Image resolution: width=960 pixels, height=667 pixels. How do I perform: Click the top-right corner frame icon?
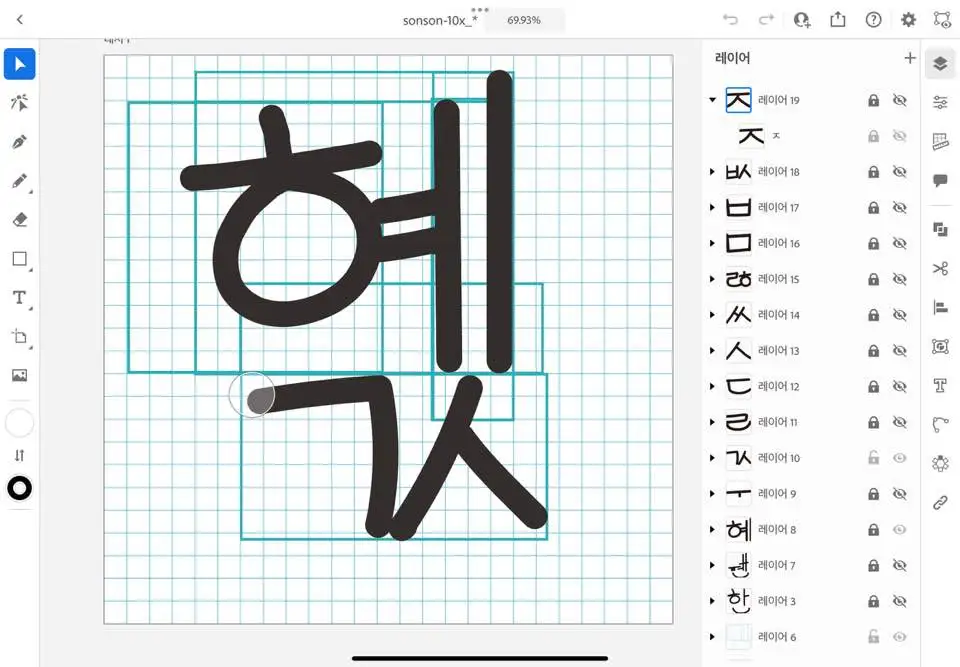point(942,20)
